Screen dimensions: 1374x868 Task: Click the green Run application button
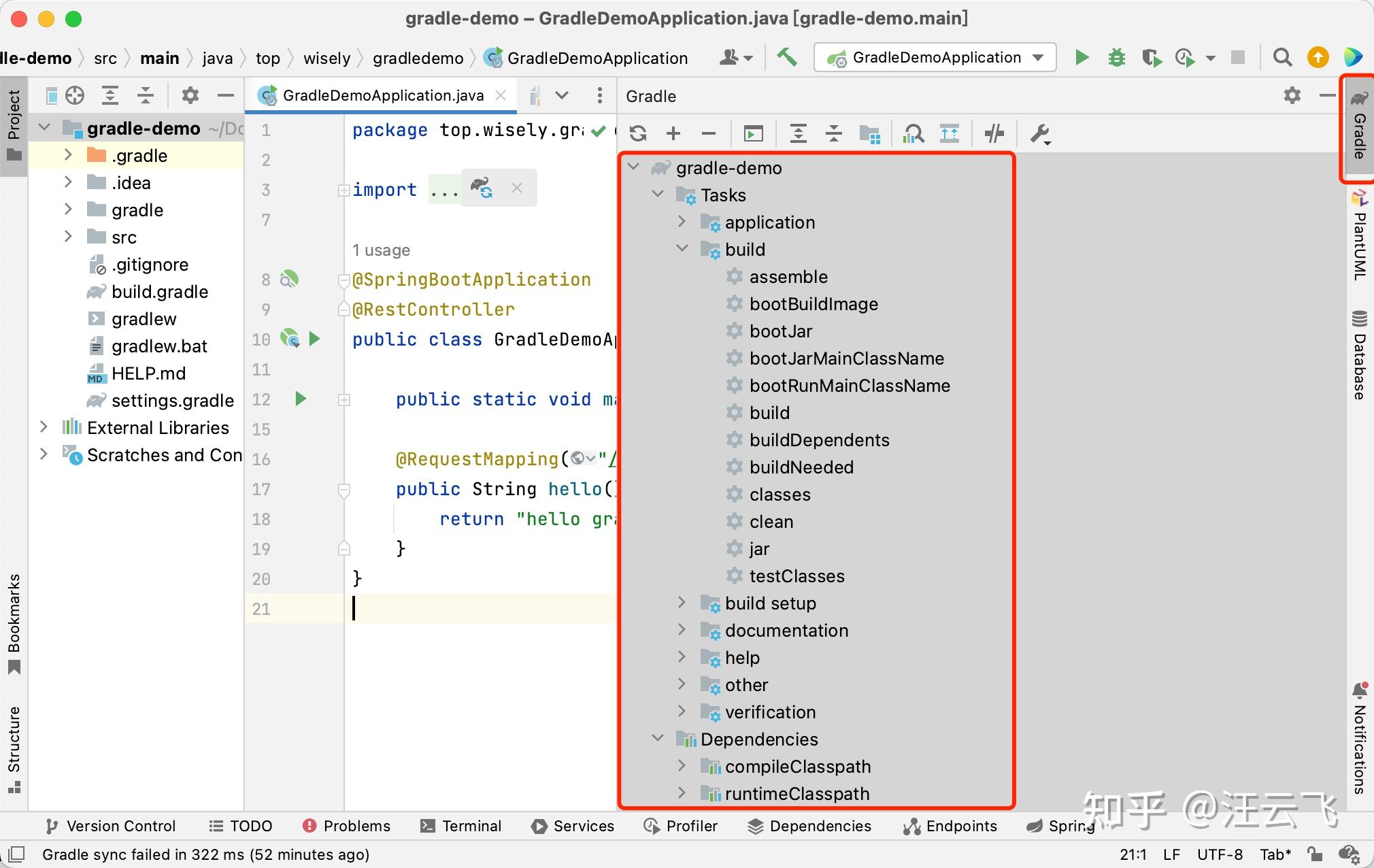pyautogui.click(x=1081, y=58)
